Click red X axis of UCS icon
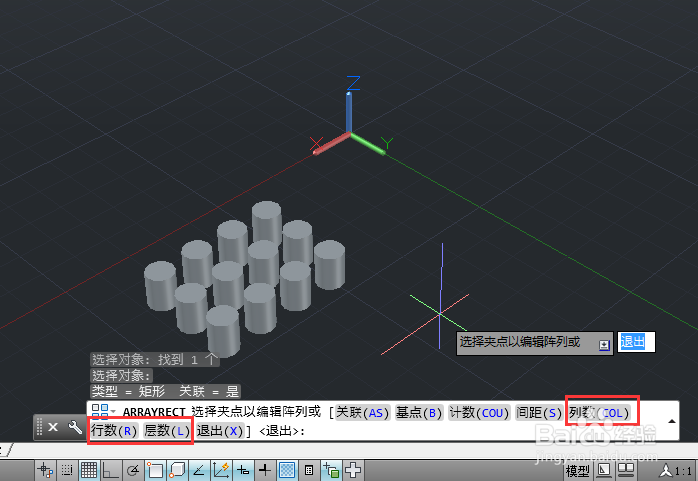Image resolution: width=698 pixels, height=481 pixels. (332, 143)
